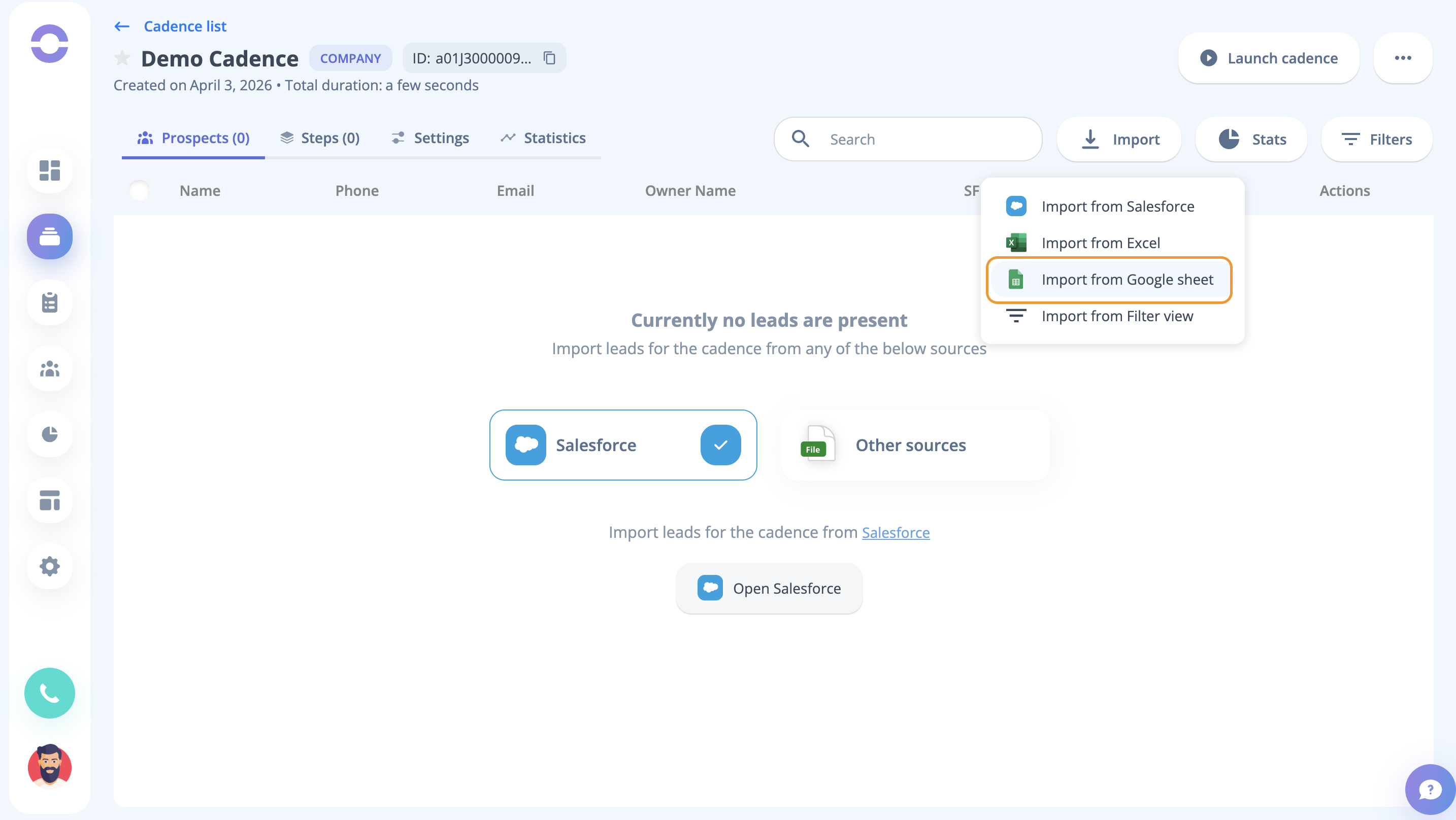The height and width of the screenshot is (820, 1456).
Task: Open the Import dropdown button
Action: click(1119, 139)
